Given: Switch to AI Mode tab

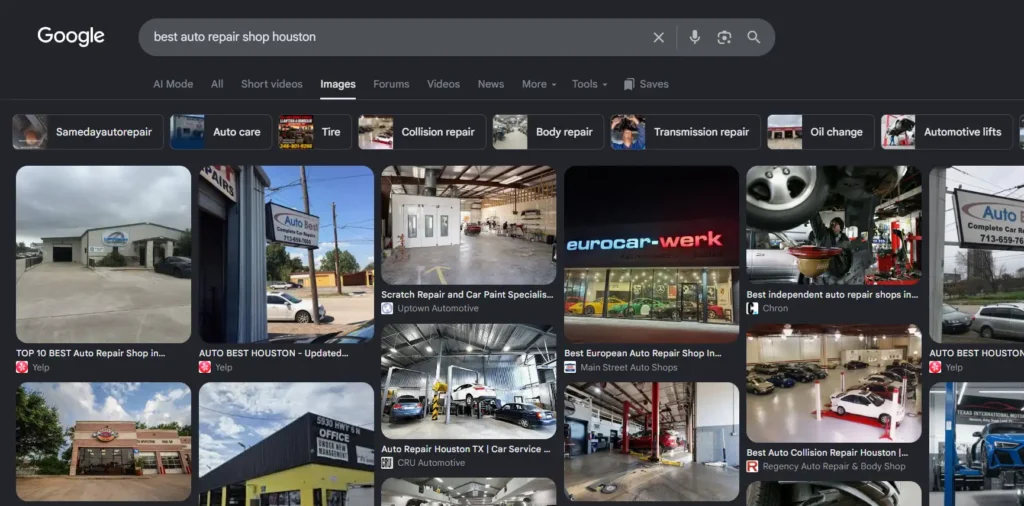Looking at the screenshot, I should [173, 84].
